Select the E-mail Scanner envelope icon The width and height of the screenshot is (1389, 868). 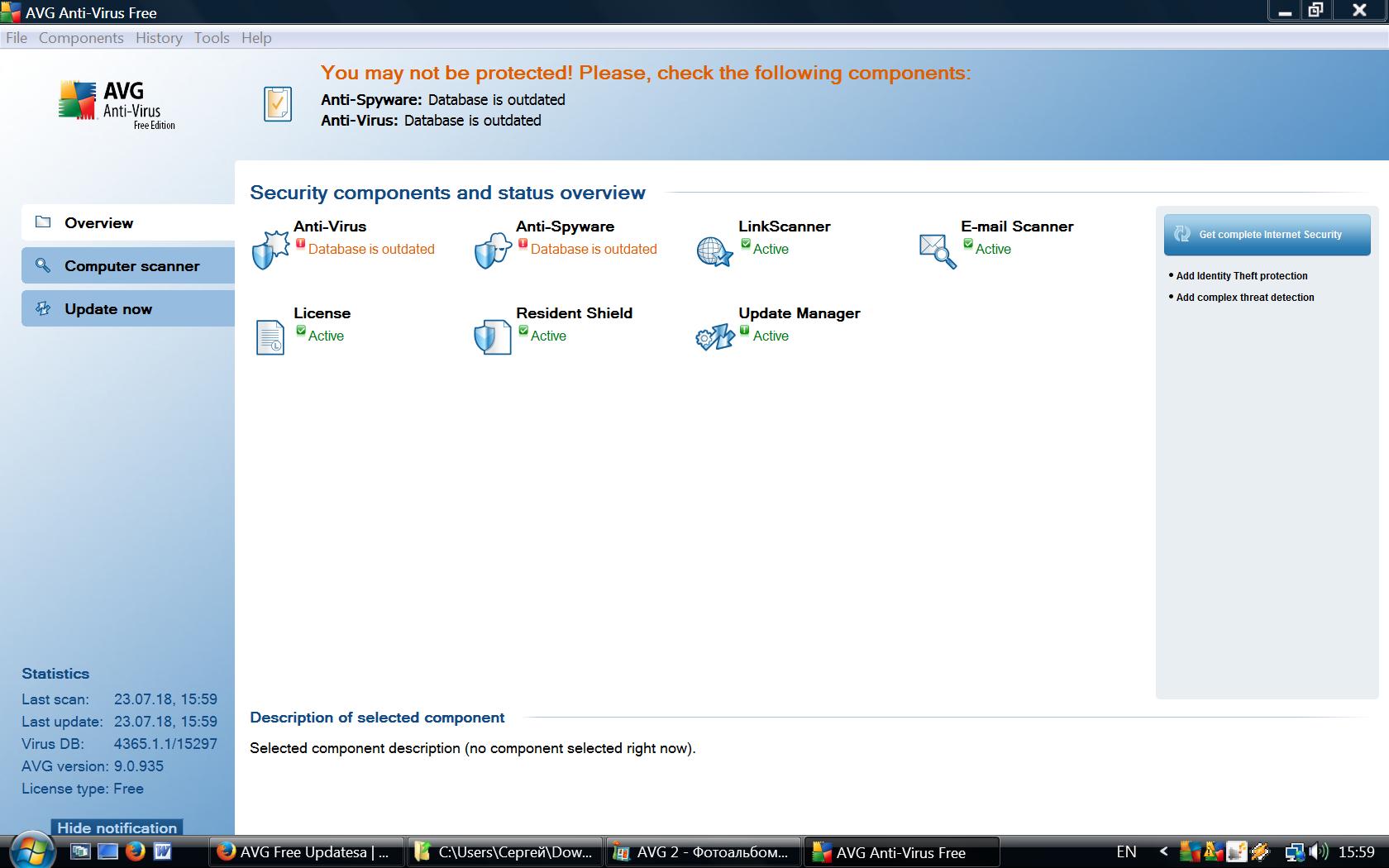pyautogui.click(x=938, y=250)
